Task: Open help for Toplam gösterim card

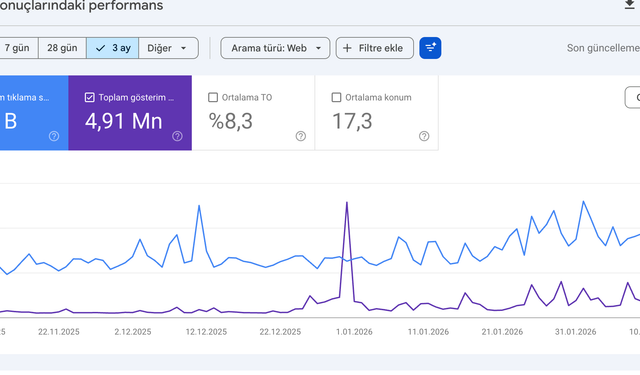Action: click(177, 136)
